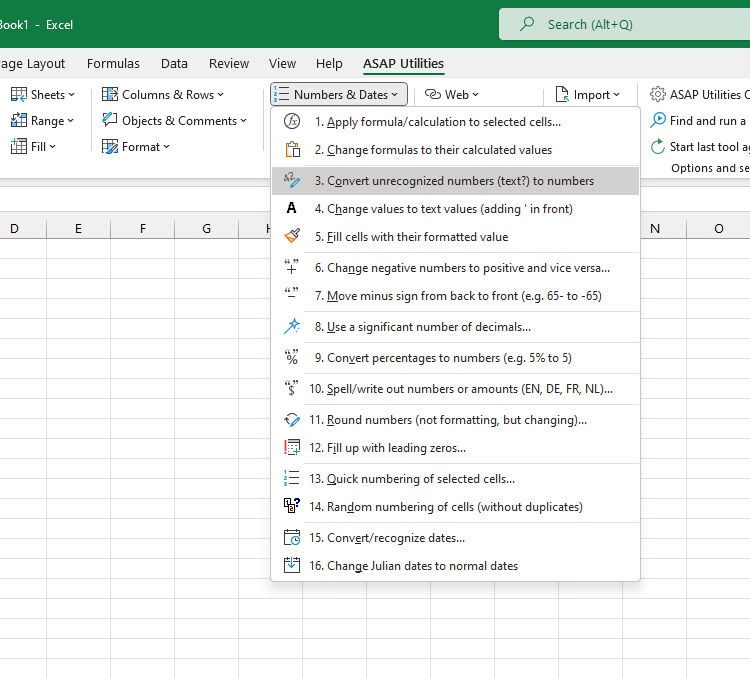
Task: Open the Format dropdown arrow
Action: [x=166, y=146]
